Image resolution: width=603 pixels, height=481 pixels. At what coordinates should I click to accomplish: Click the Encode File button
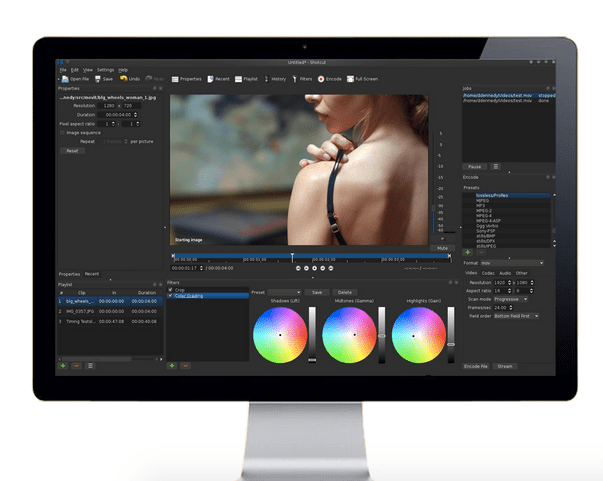[476, 366]
